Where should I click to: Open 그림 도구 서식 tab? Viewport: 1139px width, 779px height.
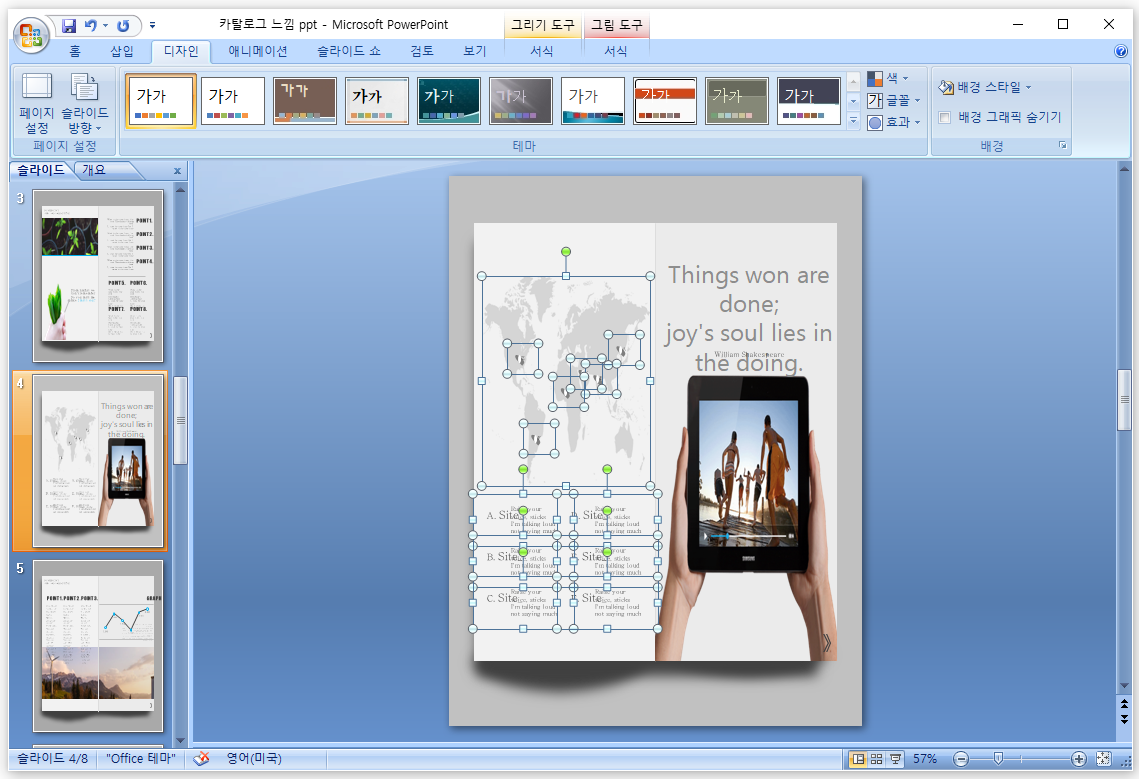[615, 51]
